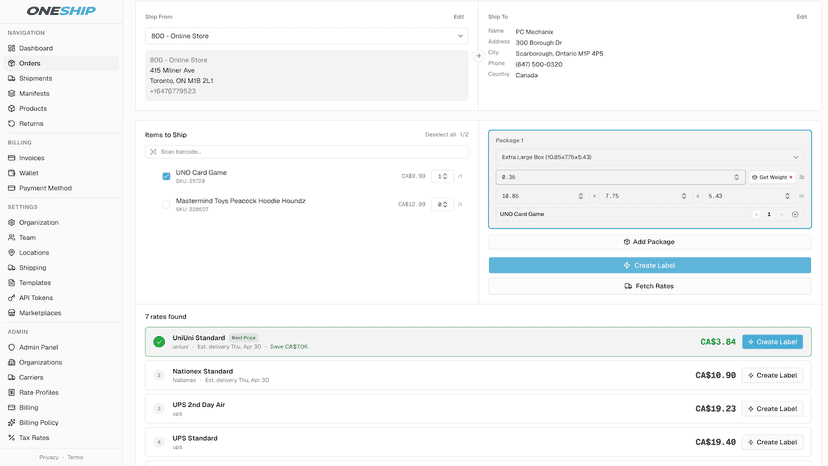Viewport: 828px width, 466px height.
Task: Click the green check on UniUni Standard
Action: [x=159, y=342]
